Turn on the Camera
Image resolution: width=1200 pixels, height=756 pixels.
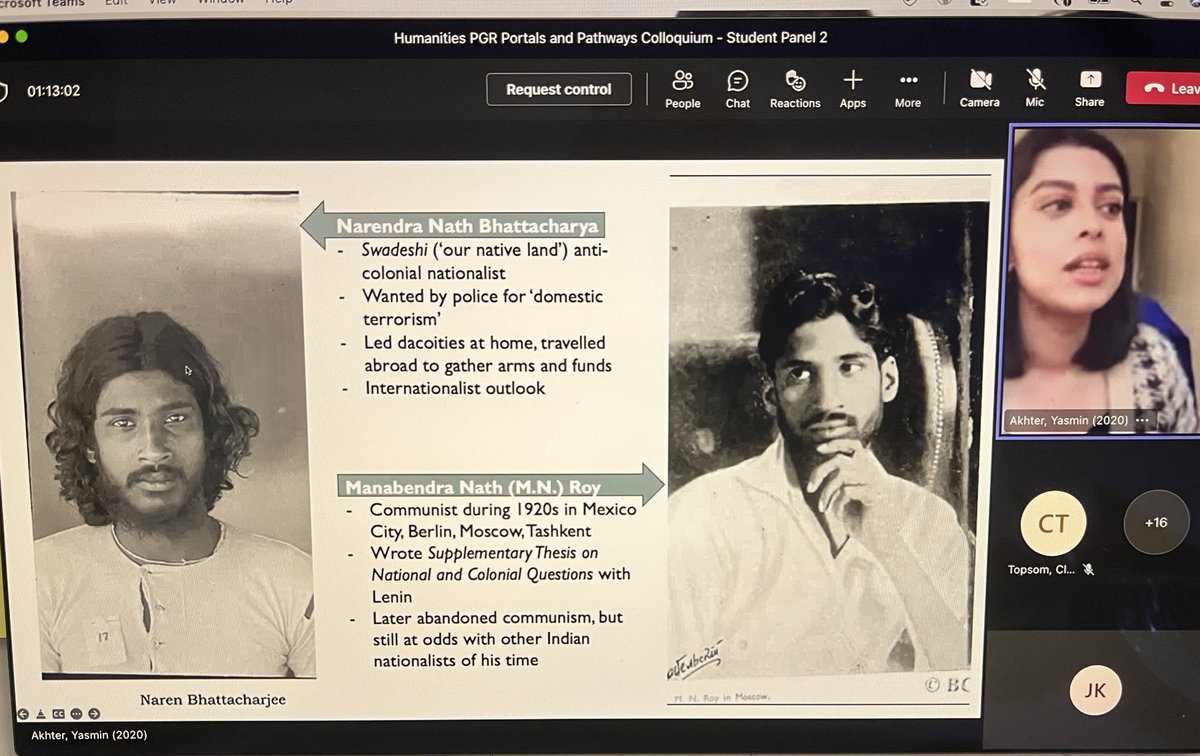(x=980, y=88)
